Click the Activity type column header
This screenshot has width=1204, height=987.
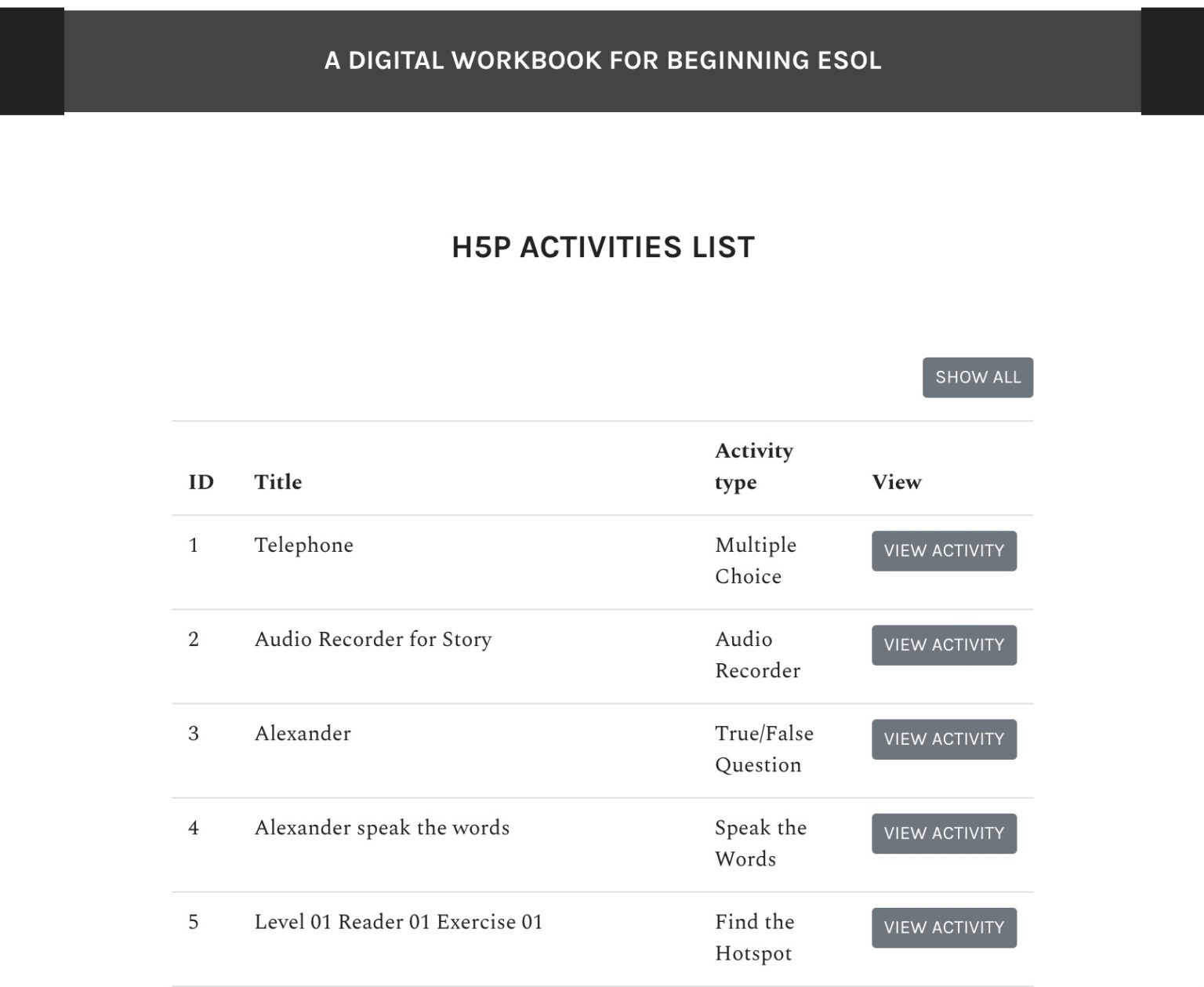tap(753, 466)
